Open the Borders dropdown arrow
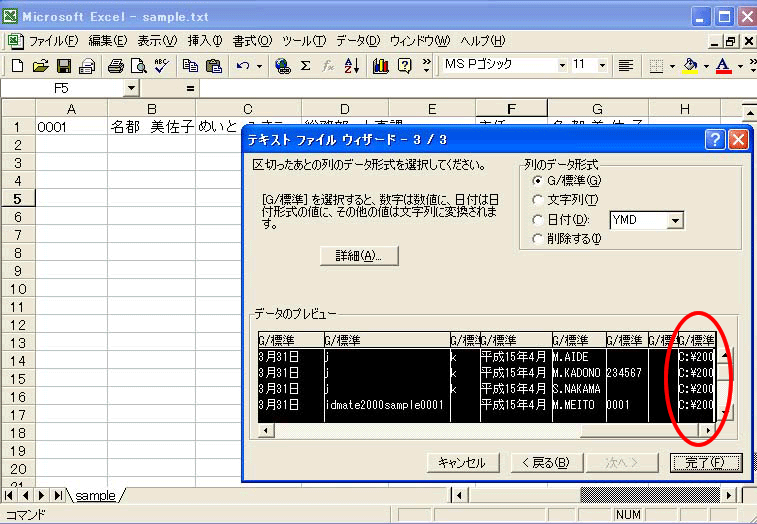757x524 pixels. [x=672, y=65]
